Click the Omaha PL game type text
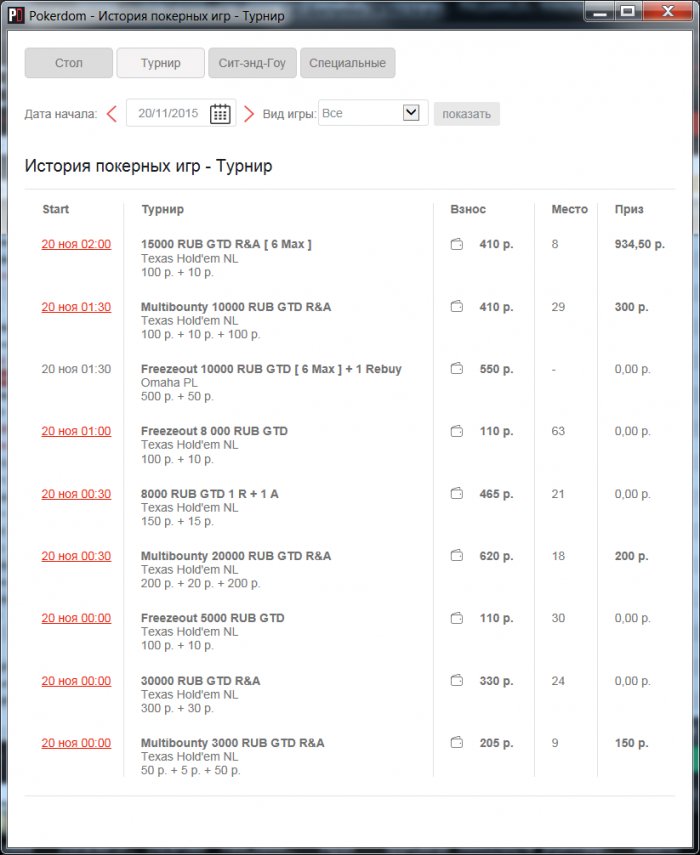 (x=169, y=383)
